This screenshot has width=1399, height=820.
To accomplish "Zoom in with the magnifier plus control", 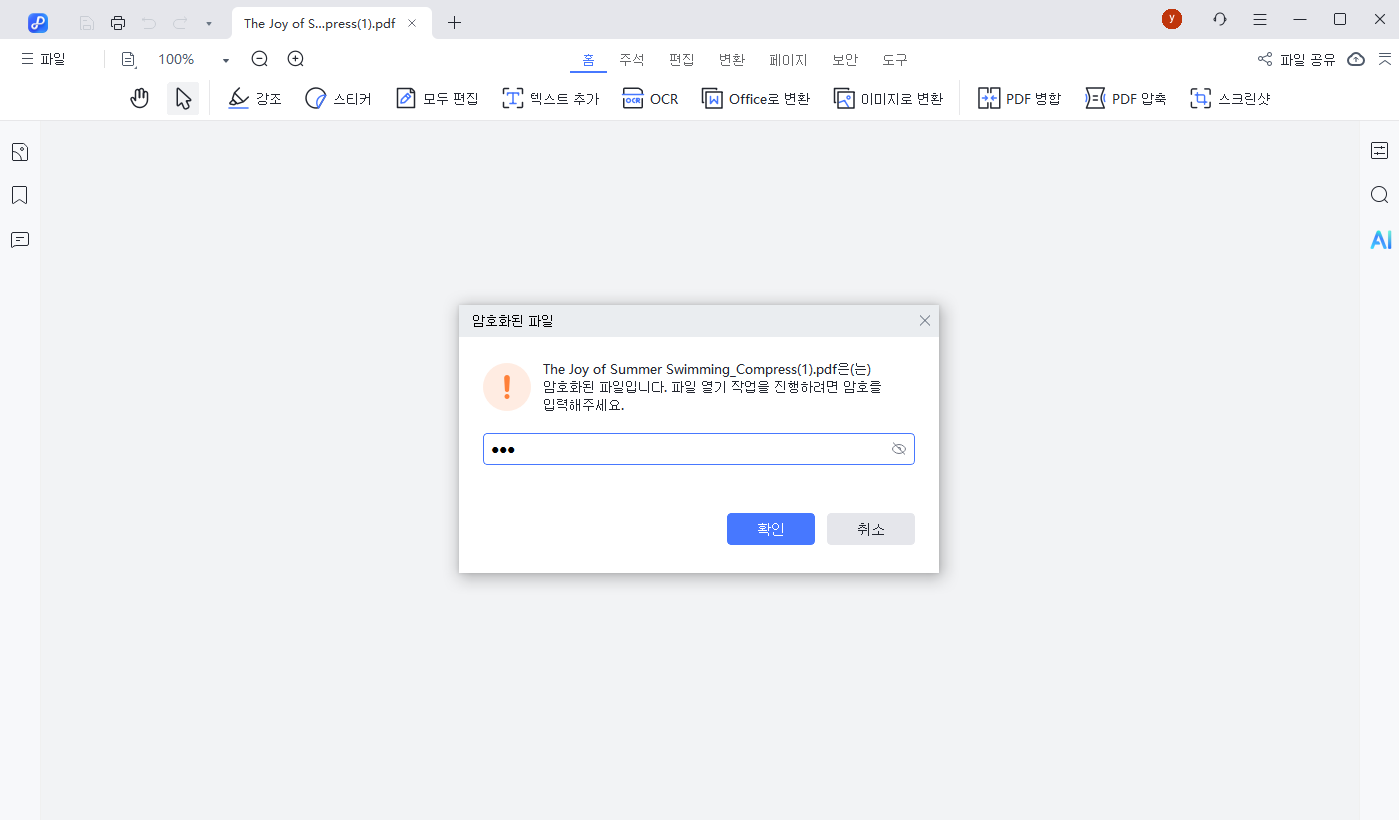I will 295,59.
